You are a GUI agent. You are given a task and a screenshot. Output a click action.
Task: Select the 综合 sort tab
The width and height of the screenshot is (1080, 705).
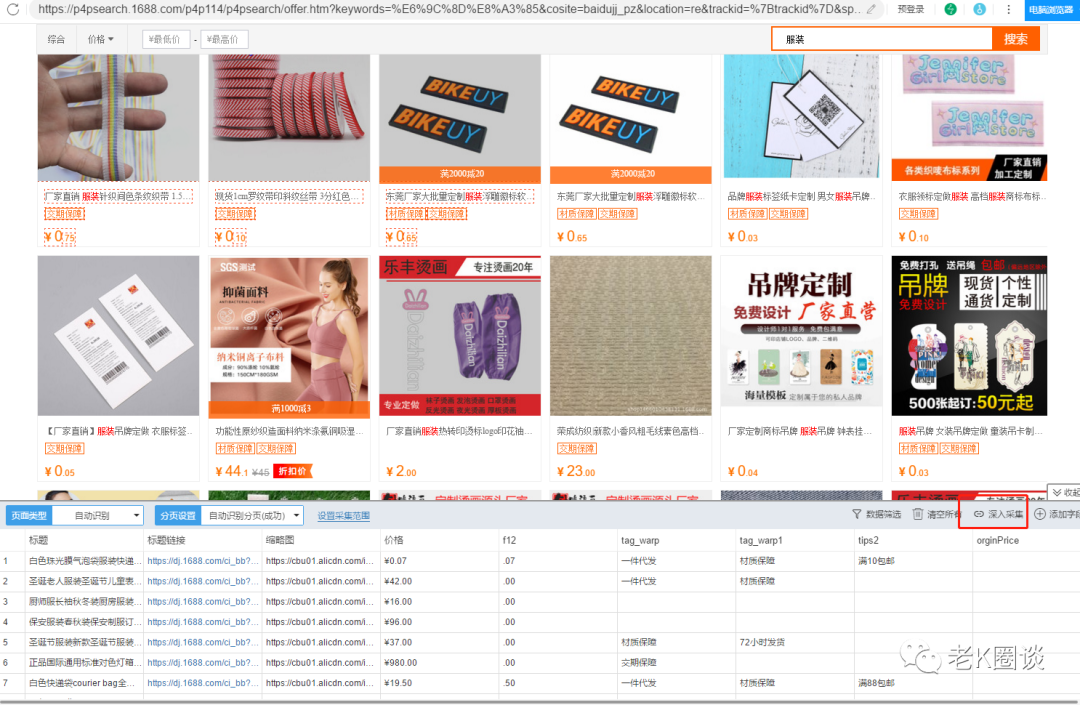[x=56, y=39]
